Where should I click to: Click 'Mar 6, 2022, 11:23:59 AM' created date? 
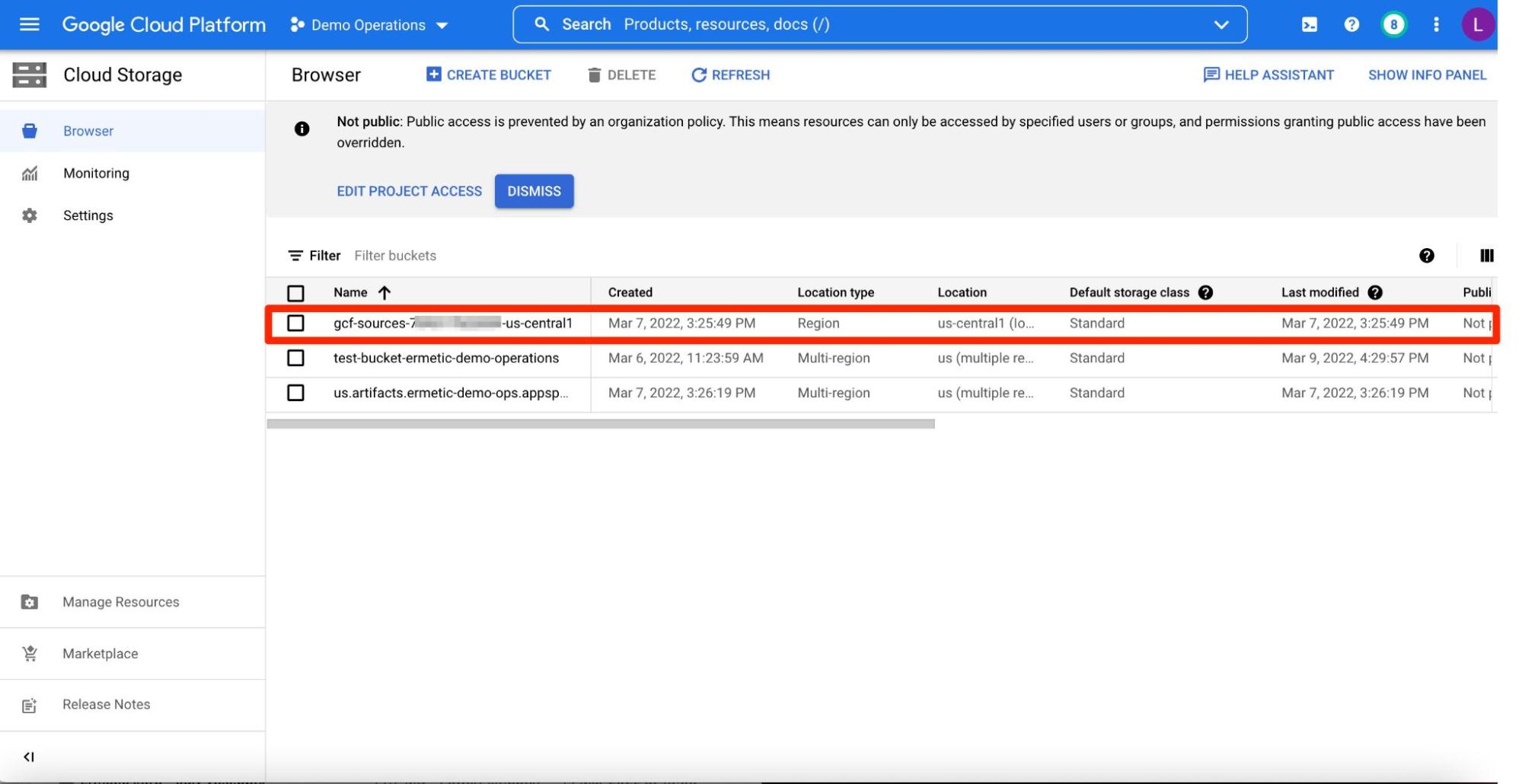pyautogui.click(x=685, y=358)
